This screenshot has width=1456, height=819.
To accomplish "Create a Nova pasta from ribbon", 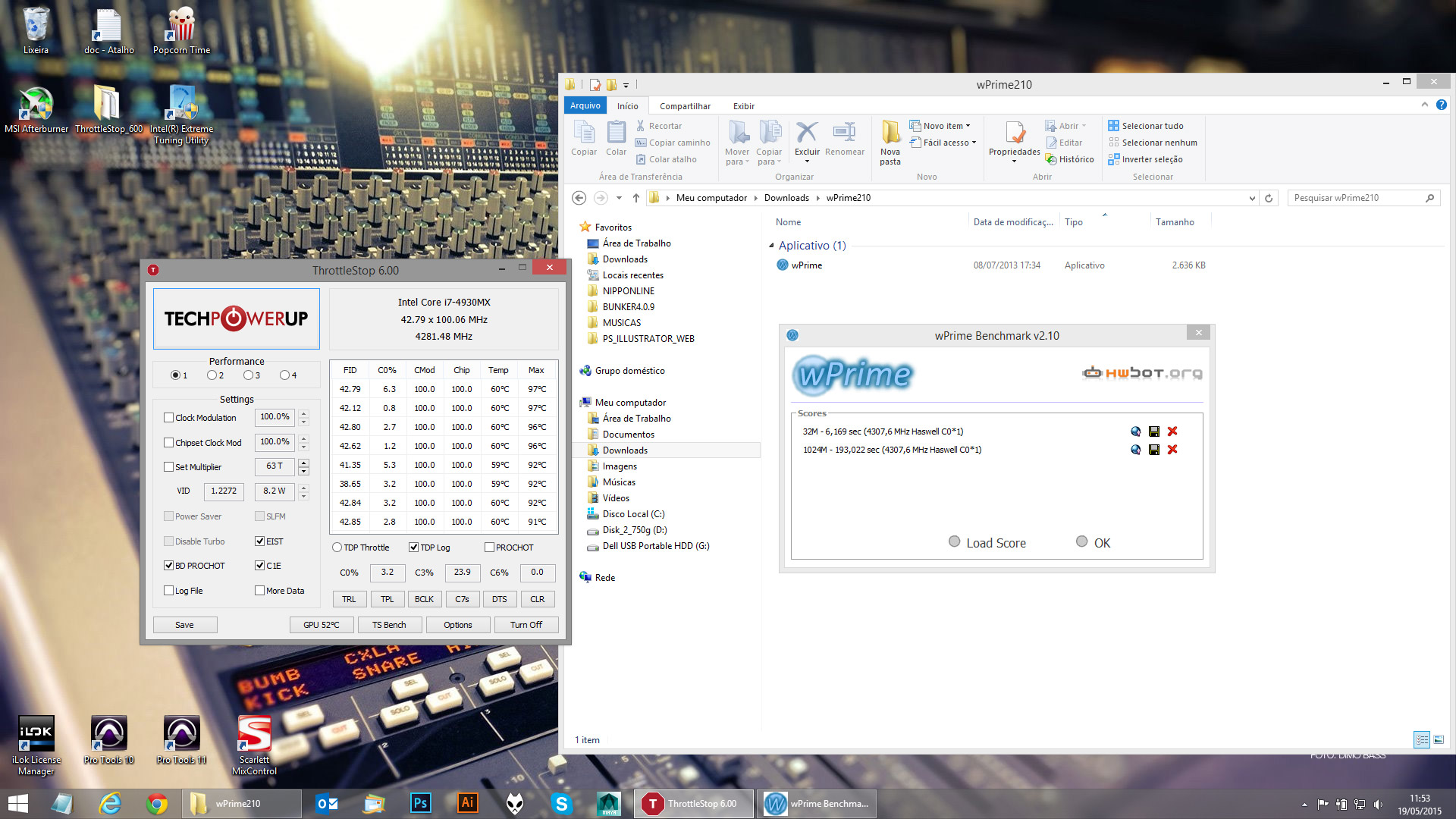I will click(x=890, y=143).
